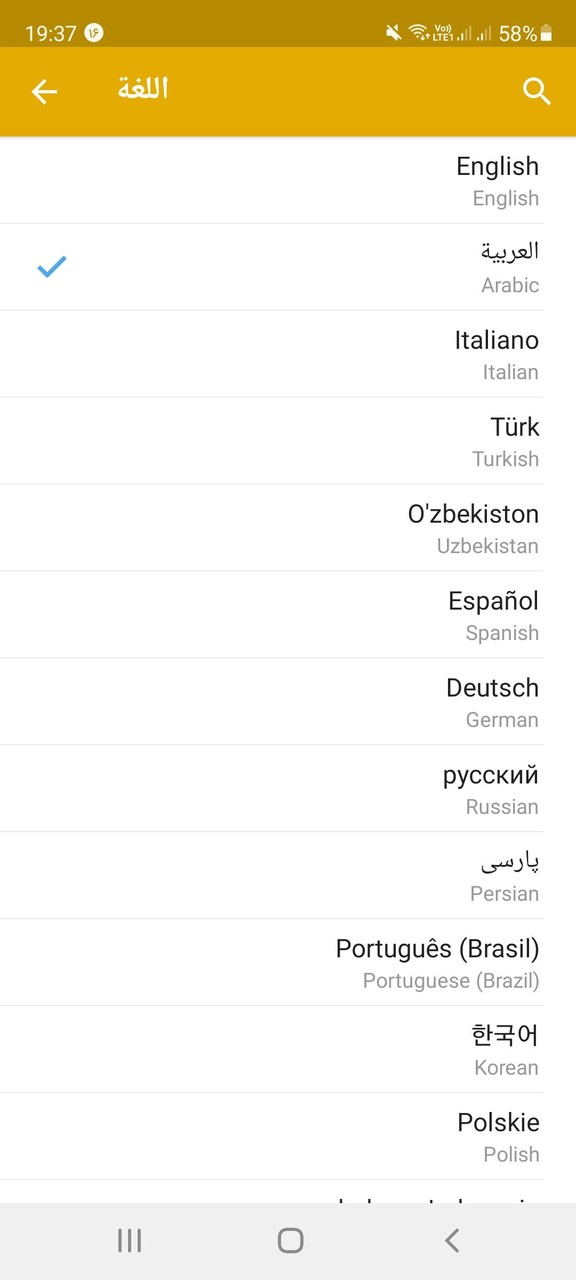This screenshot has height=1280, width=576.
Task: Tap the battery icon showing 58%
Action: click(x=543, y=30)
